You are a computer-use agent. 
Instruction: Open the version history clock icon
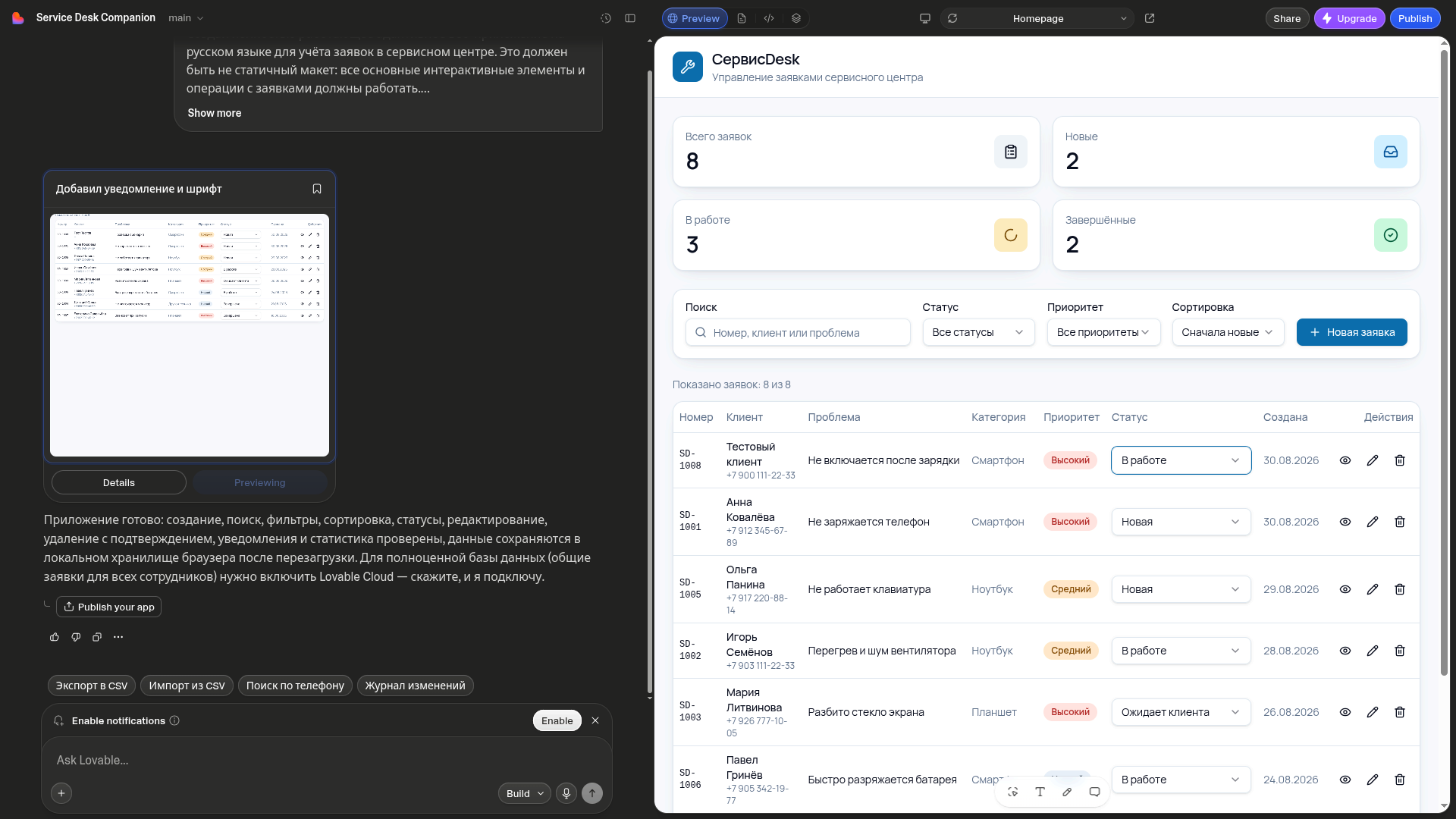[x=606, y=18]
